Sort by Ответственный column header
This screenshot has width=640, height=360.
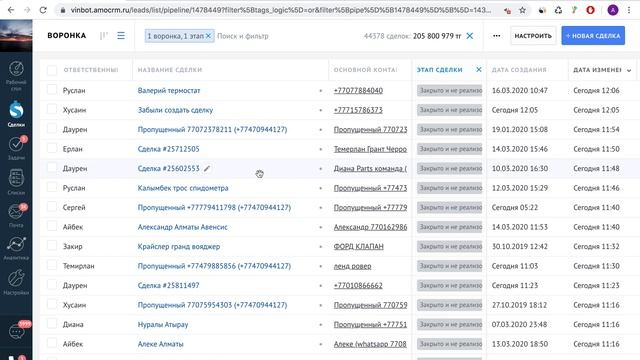[91, 70]
